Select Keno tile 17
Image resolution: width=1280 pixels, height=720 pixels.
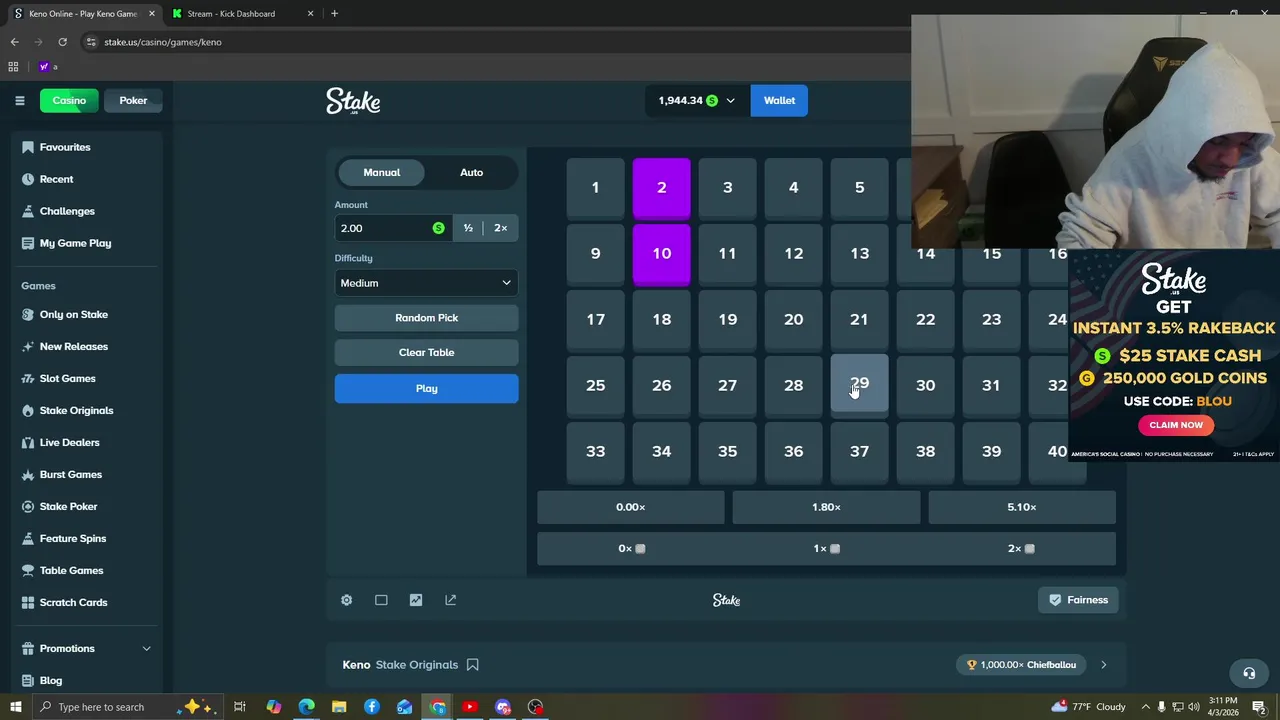pyautogui.click(x=595, y=320)
